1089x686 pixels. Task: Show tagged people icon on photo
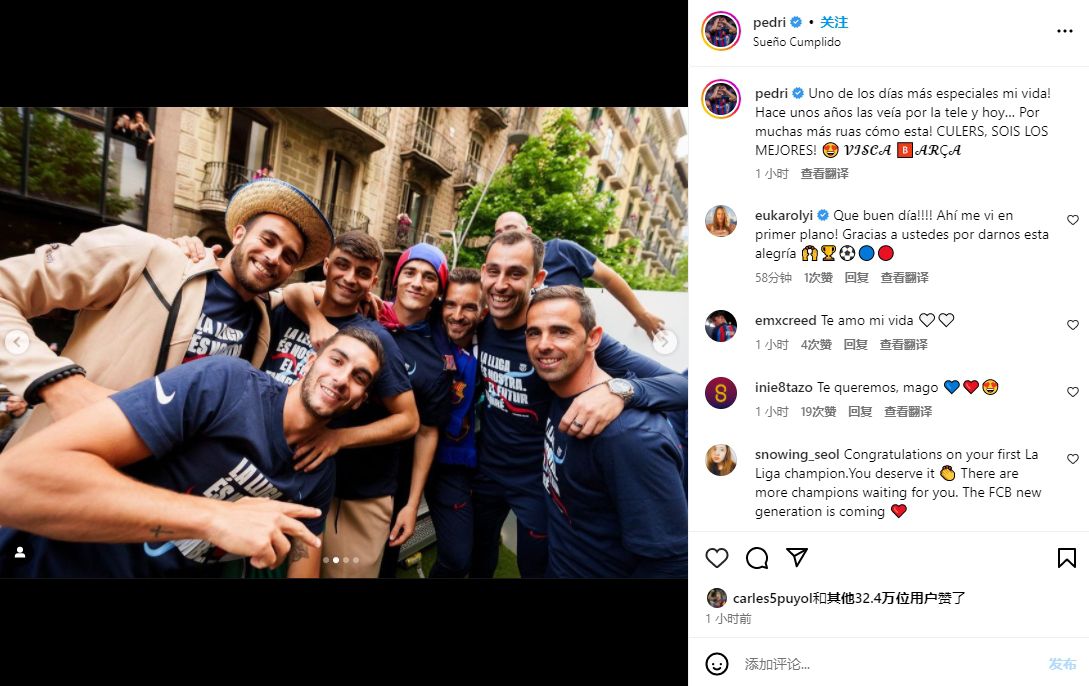[20, 552]
